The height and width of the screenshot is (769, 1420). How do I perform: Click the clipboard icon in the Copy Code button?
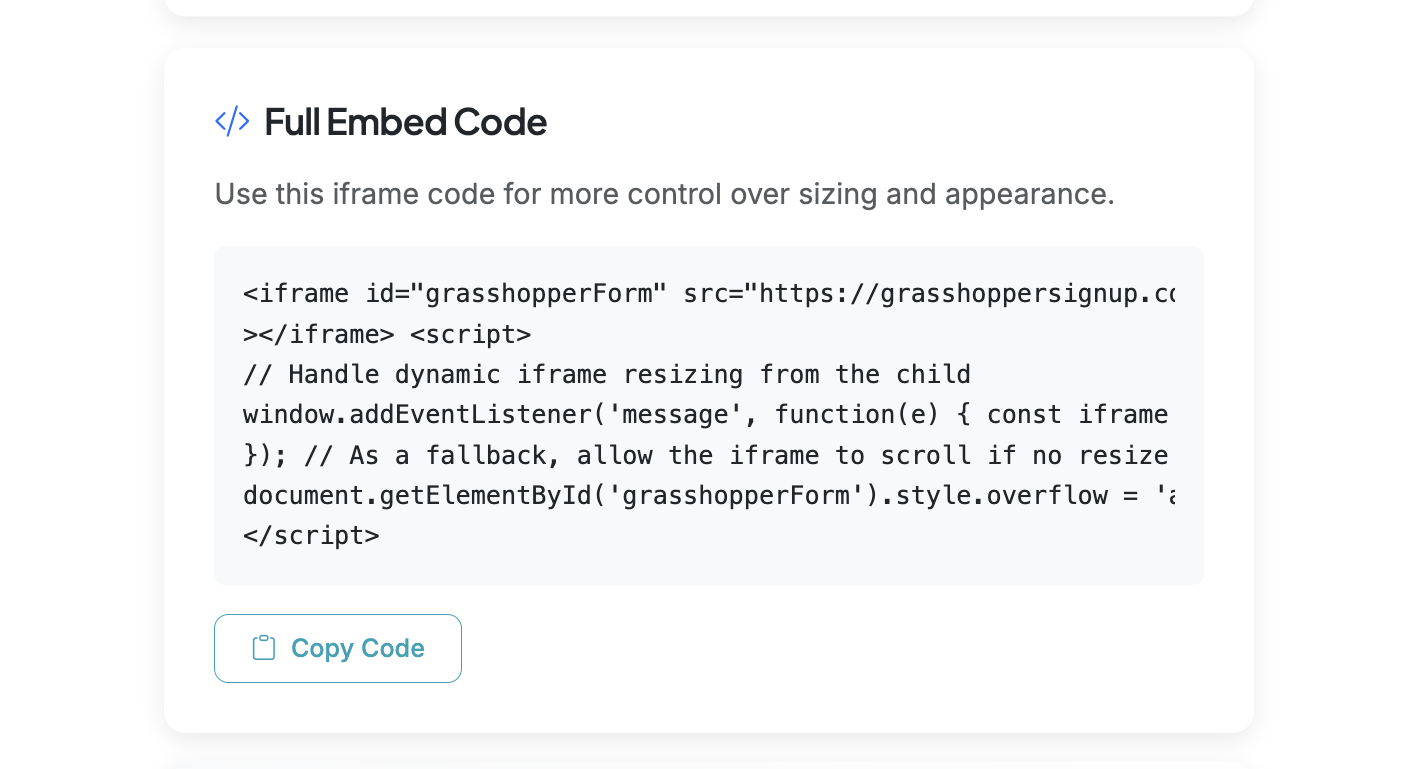coord(263,648)
